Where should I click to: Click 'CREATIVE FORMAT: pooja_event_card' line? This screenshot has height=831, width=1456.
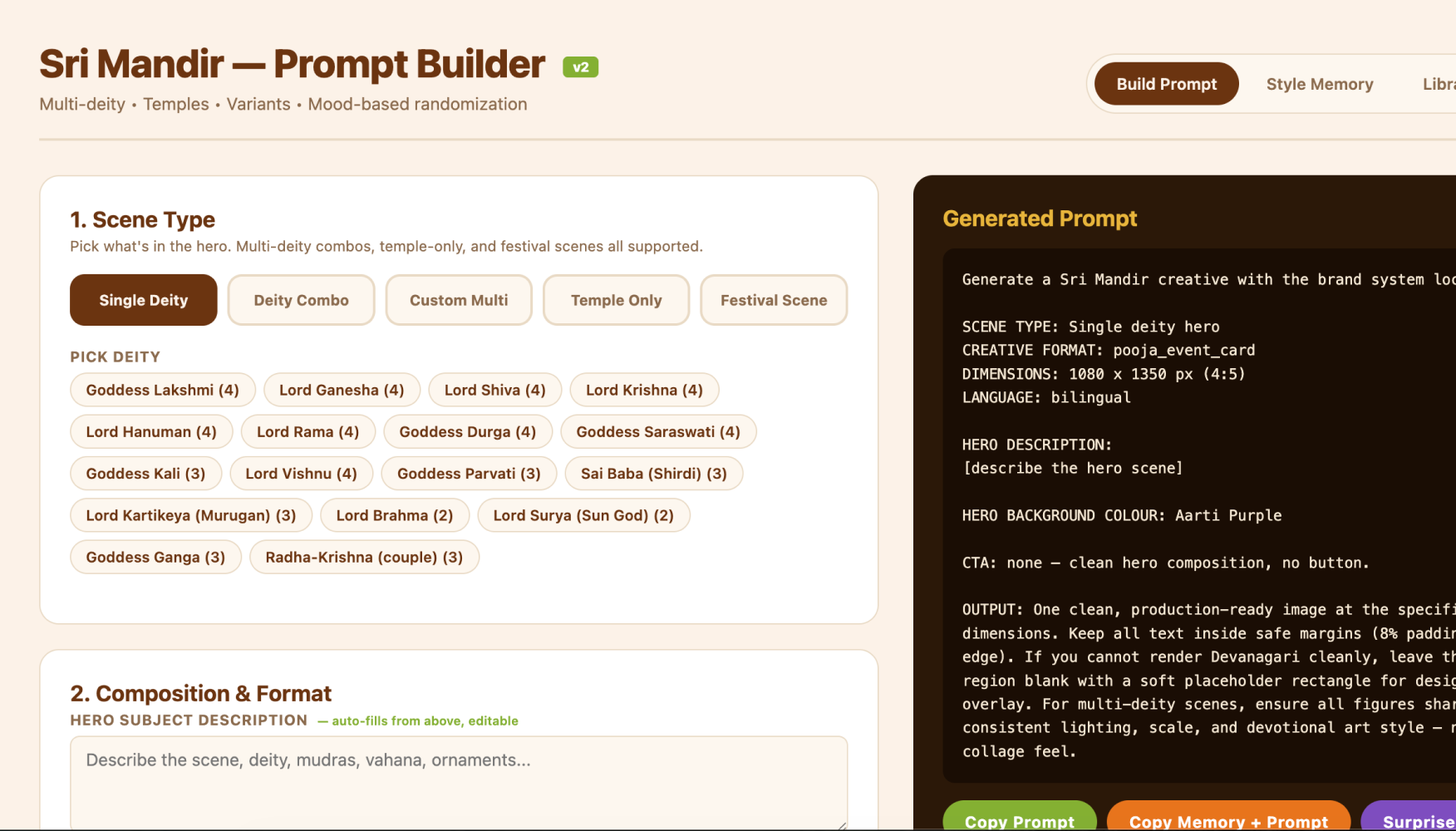pyautogui.click(x=1109, y=350)
